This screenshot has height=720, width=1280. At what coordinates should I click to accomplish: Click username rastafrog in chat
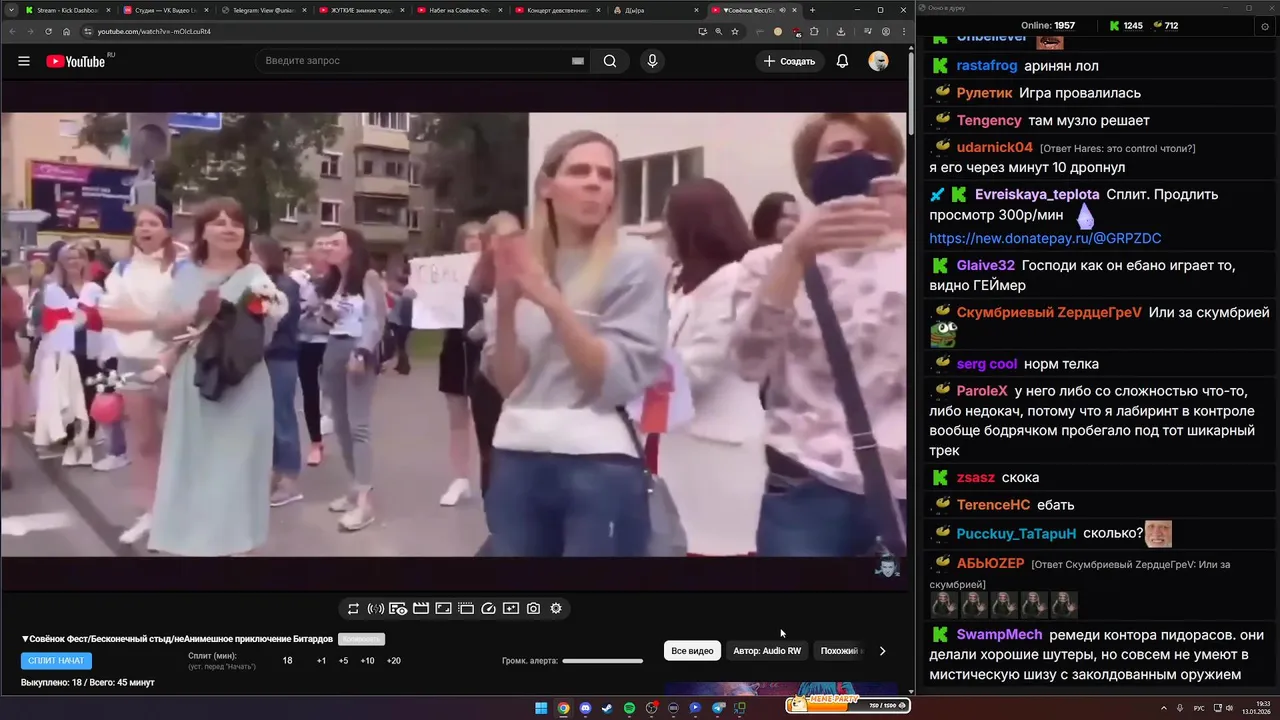987,66
